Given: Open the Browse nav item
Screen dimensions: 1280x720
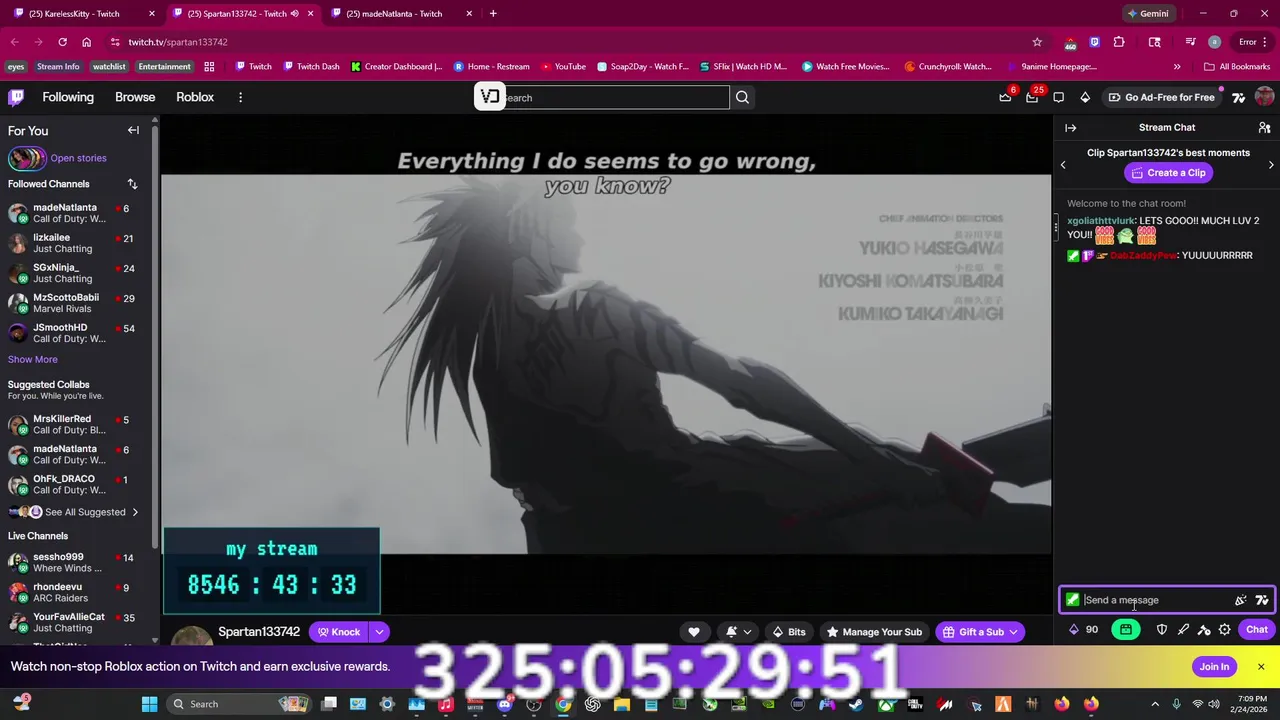Looking at the screenshot, I should point(135,97).
